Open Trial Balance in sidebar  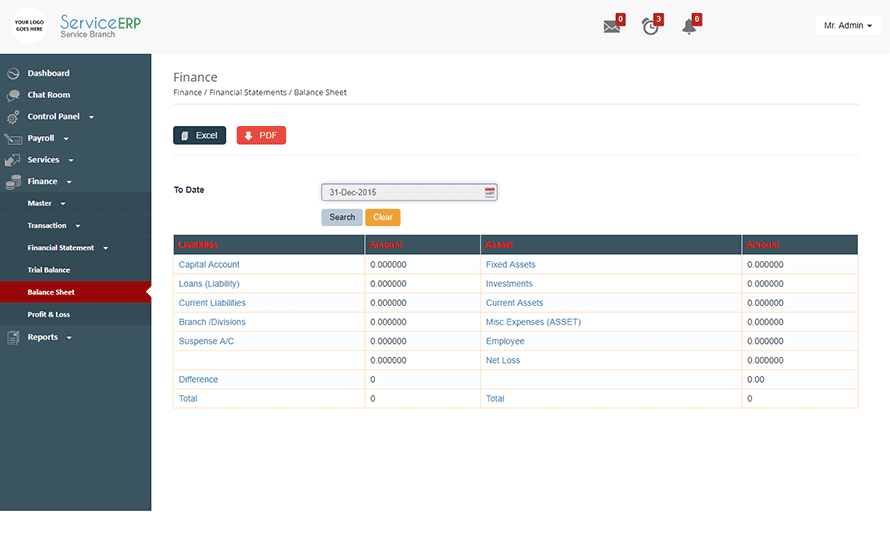tap(49, 270)
